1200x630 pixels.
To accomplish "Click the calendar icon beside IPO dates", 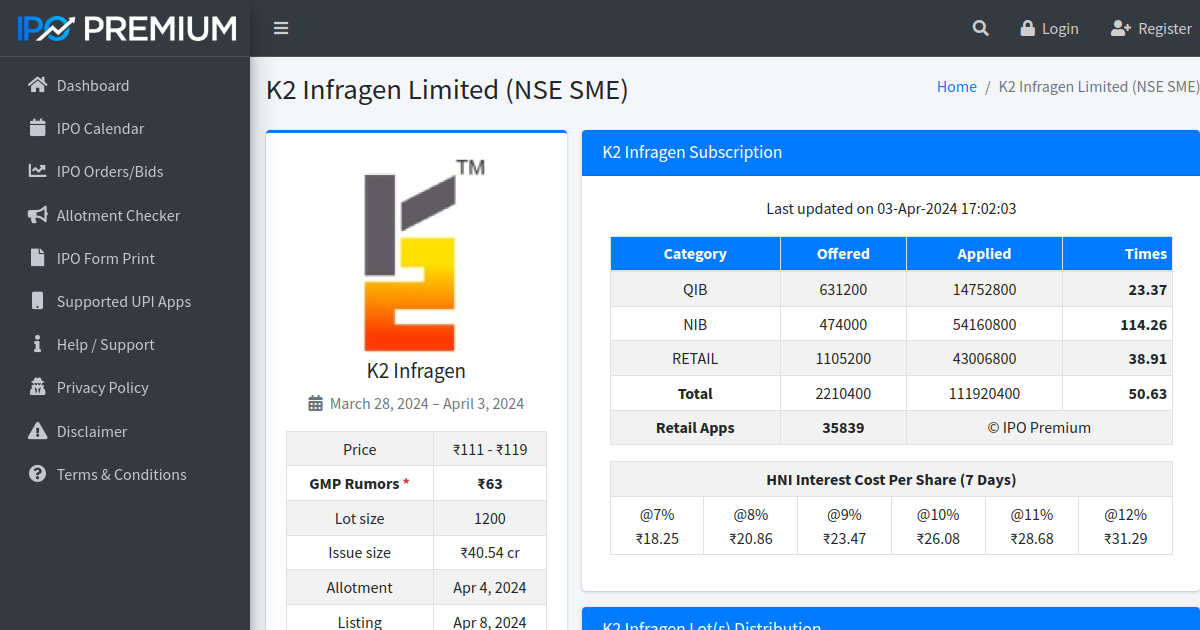I will coord(315,403).
